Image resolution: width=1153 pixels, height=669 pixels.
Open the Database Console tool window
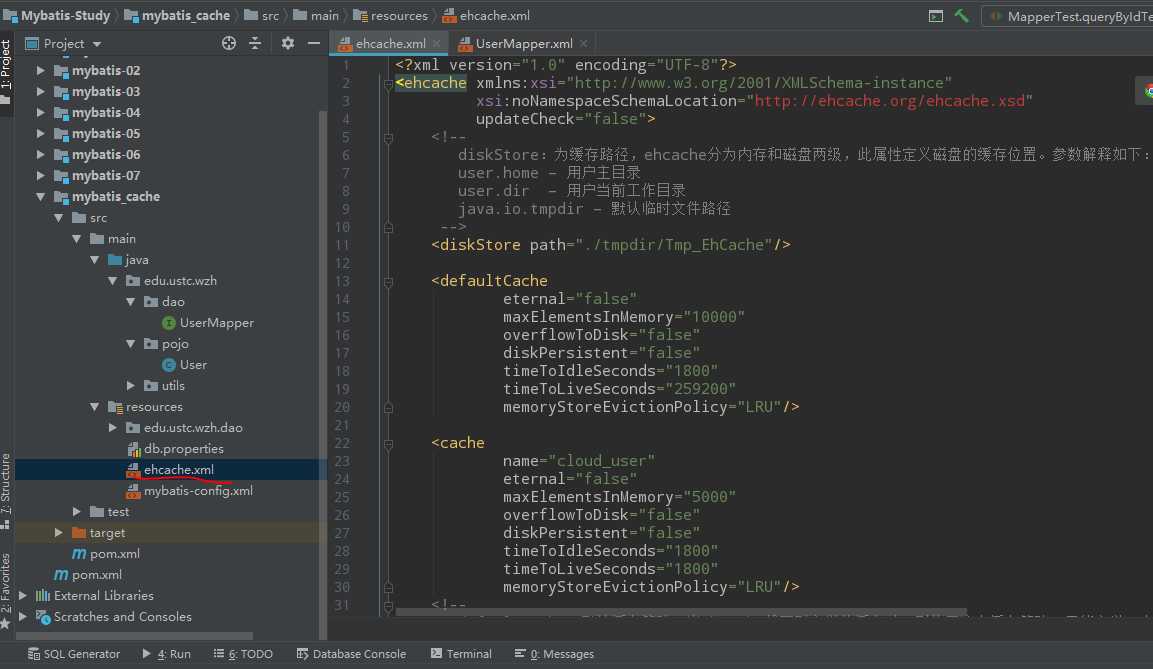tap(351, 654)
